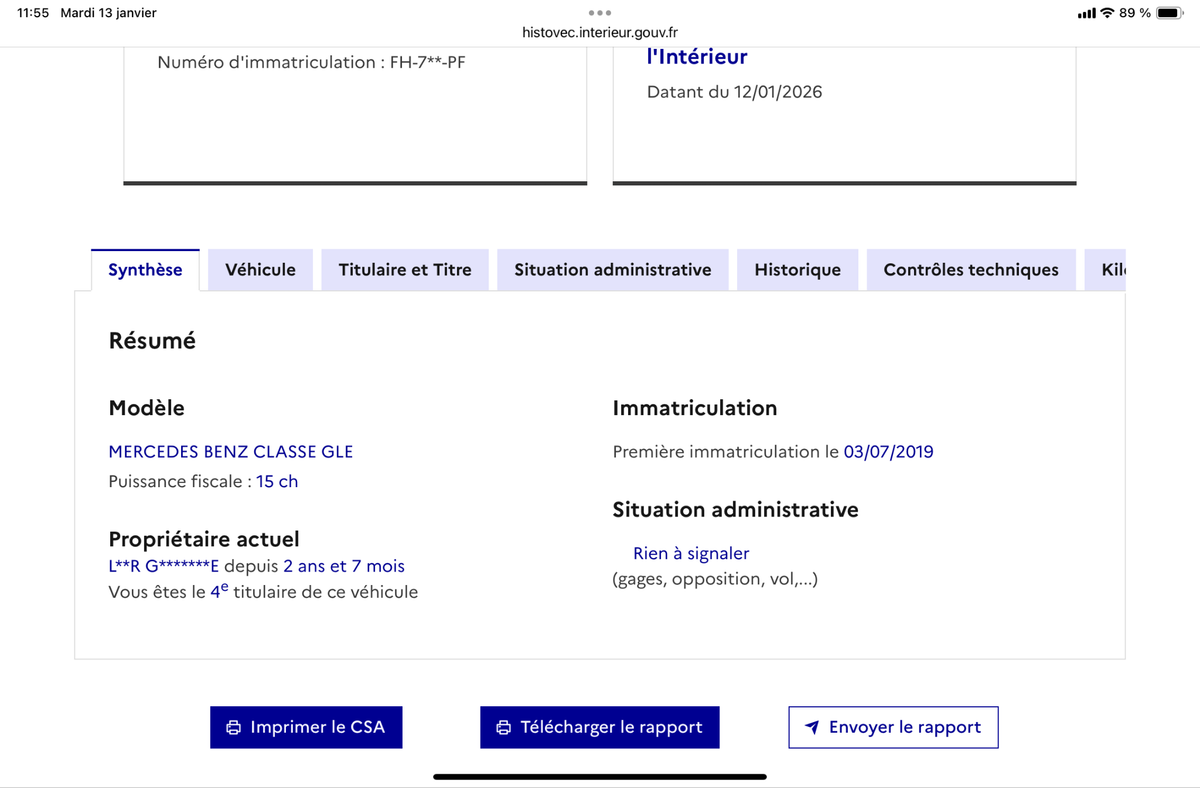
Task: Open the partially hidden tab after Contrôles techniques
Action: point(1112,270)
